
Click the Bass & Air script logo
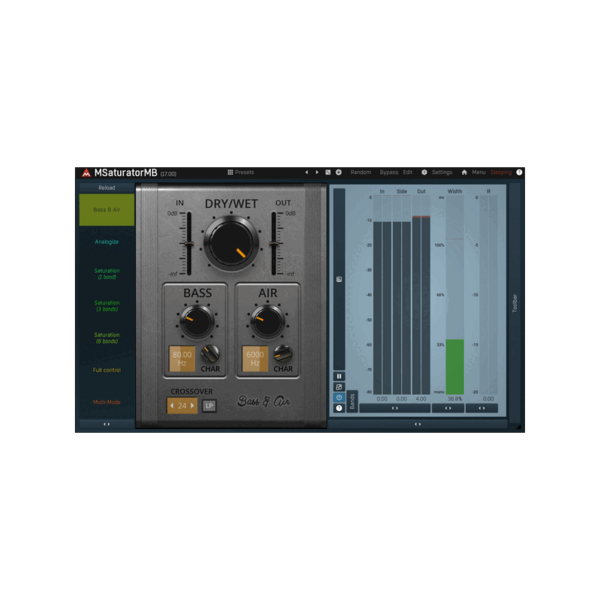click(264, 401)
